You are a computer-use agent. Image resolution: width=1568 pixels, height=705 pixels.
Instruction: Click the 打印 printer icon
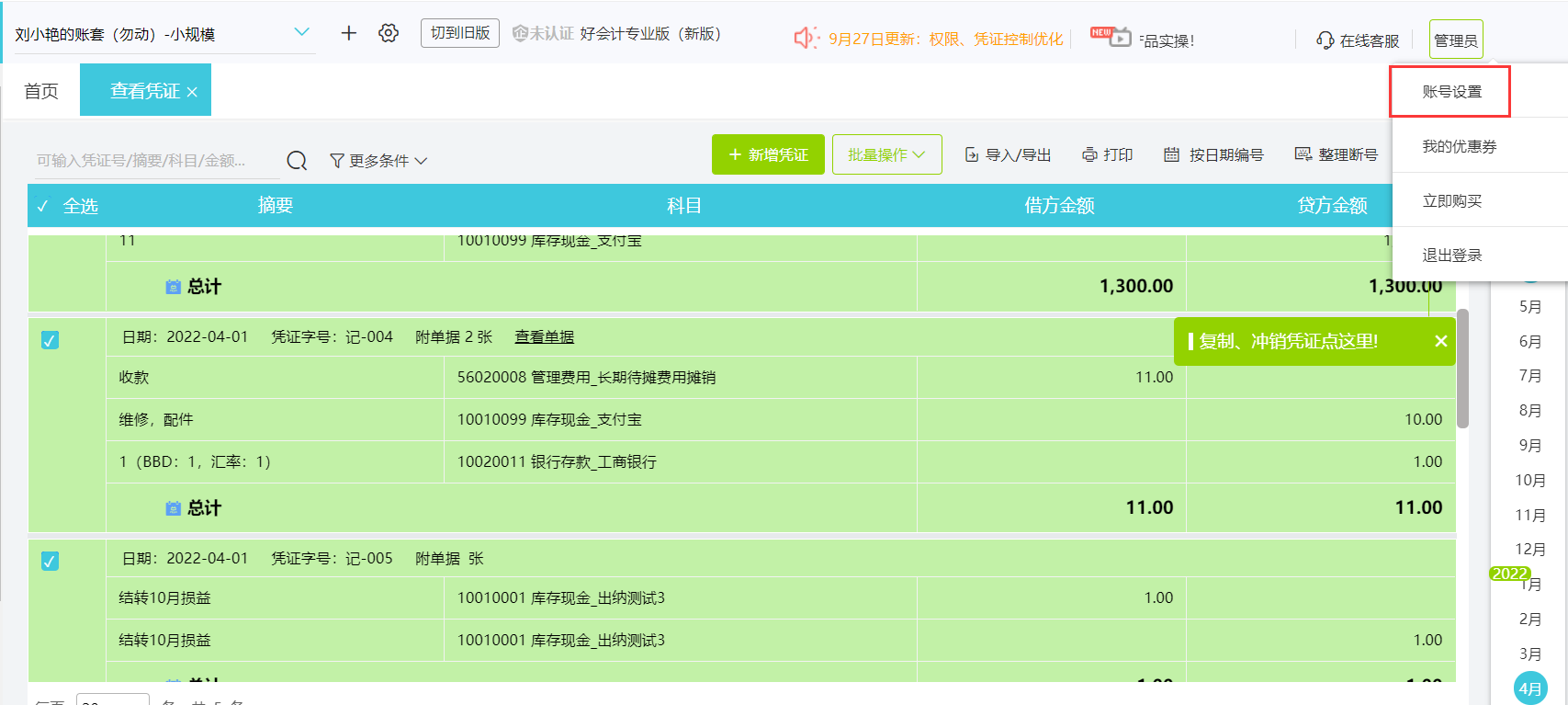pyautogui.click(x=1089, y=155)
